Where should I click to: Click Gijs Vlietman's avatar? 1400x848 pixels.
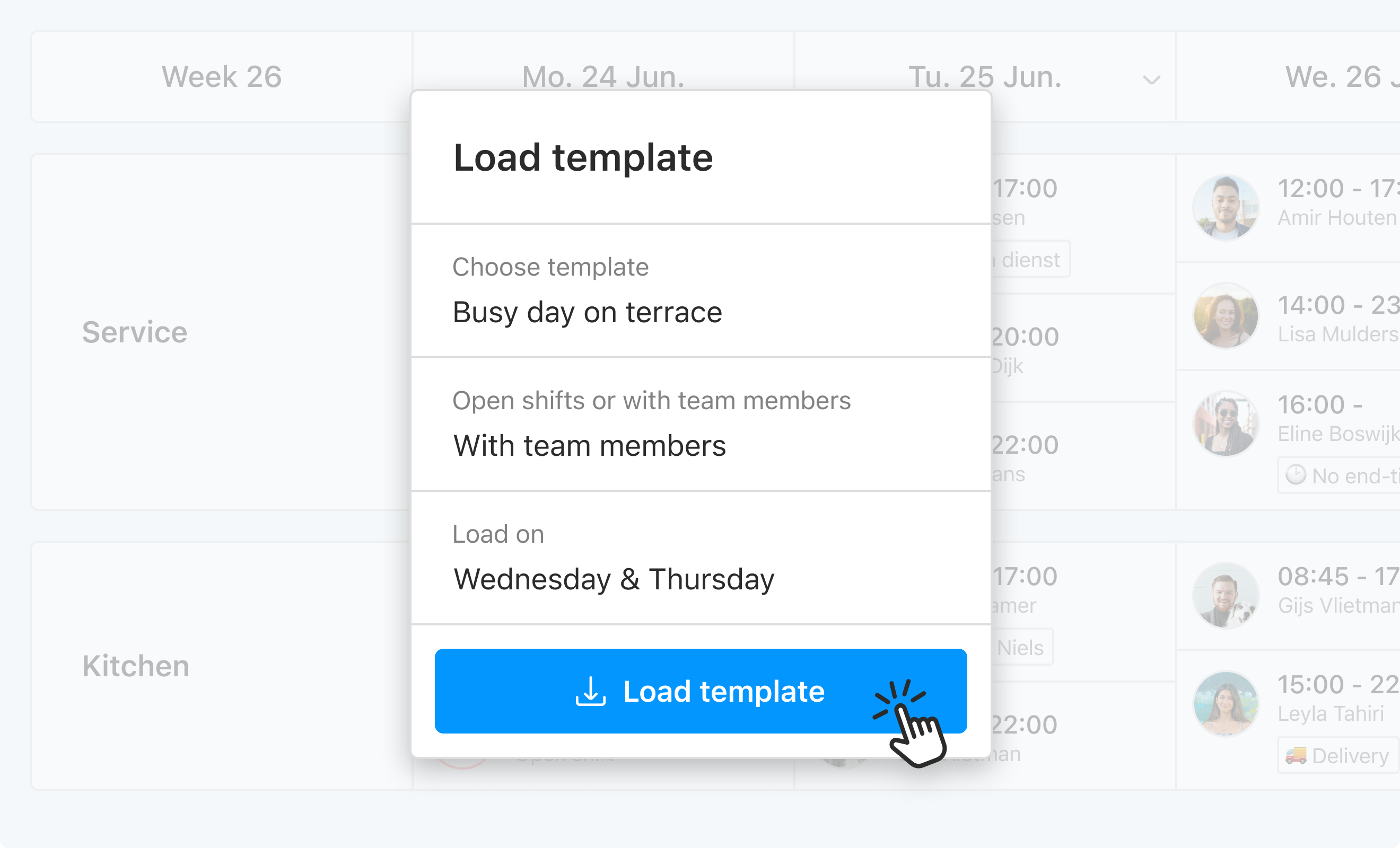pos(1226,595)
